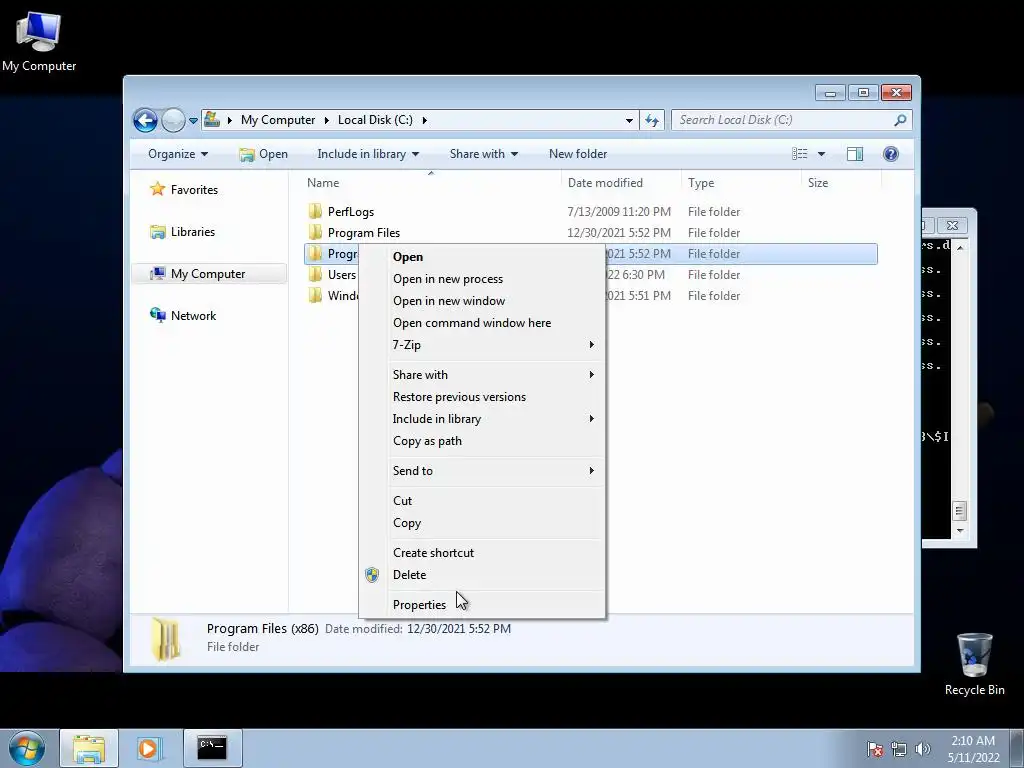Select My Computer in navigation pane
This screenshot has width=1024, height=768.
point(209,274)
